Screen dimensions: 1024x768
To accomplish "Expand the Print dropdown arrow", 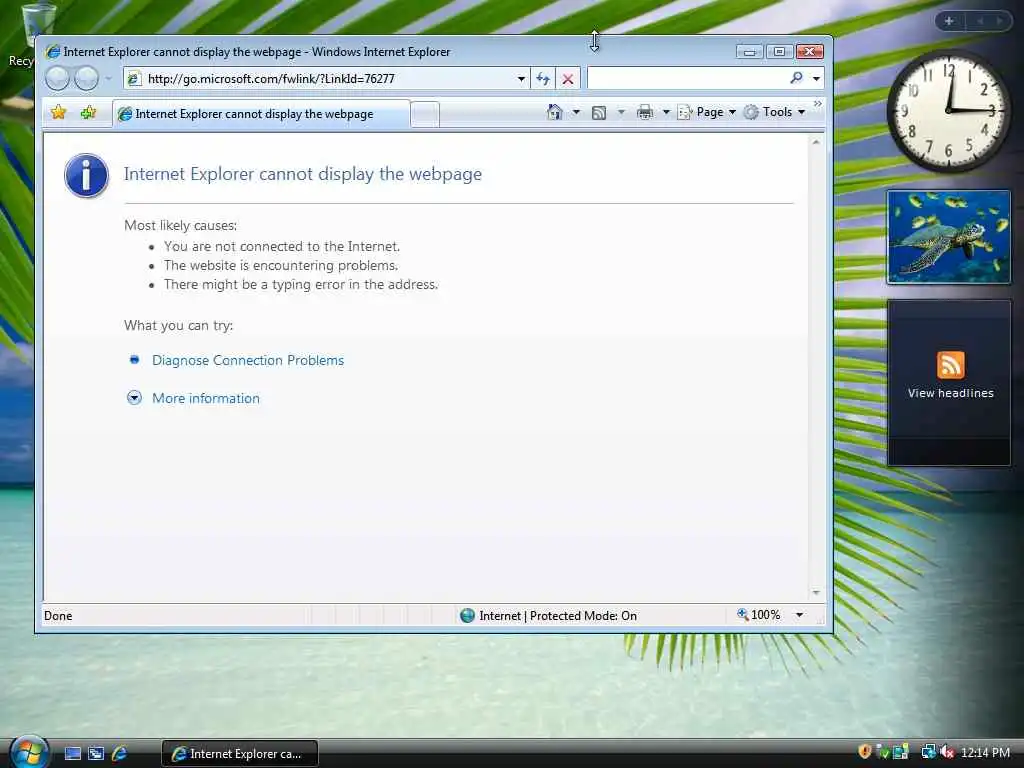I will point(666,112).
